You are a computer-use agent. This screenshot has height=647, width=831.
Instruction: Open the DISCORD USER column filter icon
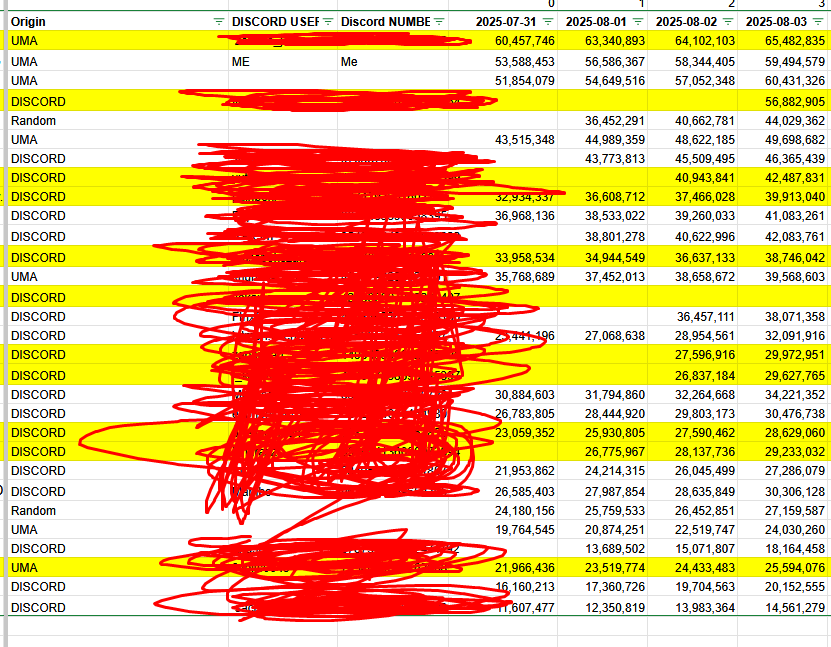(328, 22)
